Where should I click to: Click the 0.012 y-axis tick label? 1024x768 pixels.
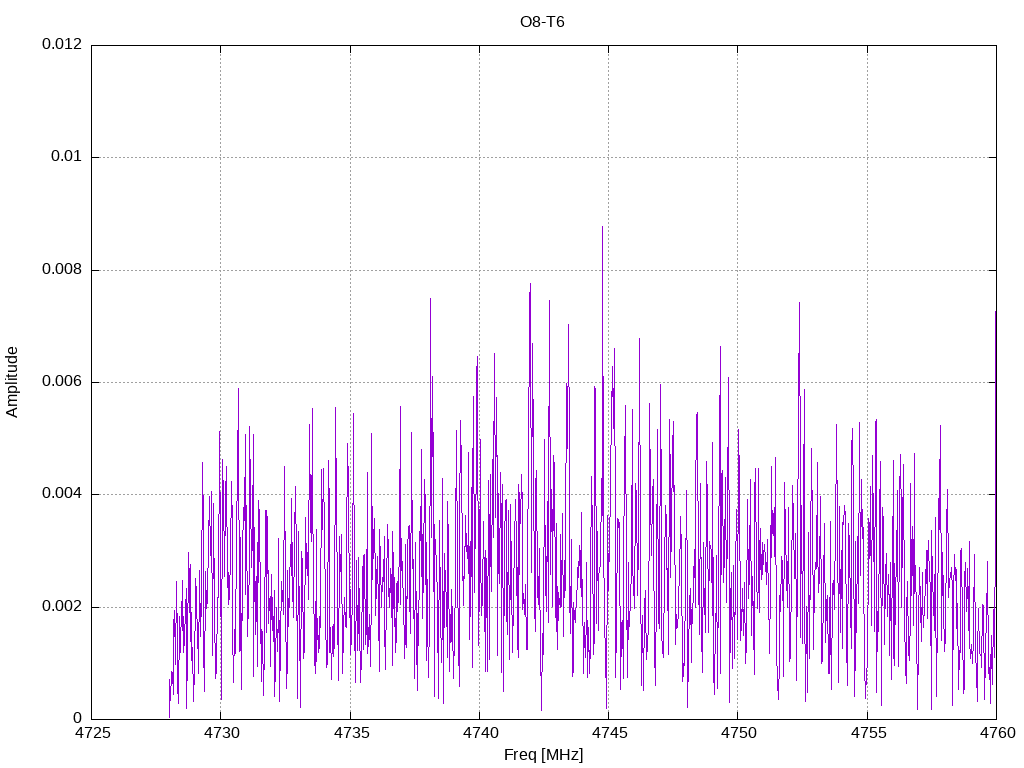pyautogui.click(x=62, y=44)
